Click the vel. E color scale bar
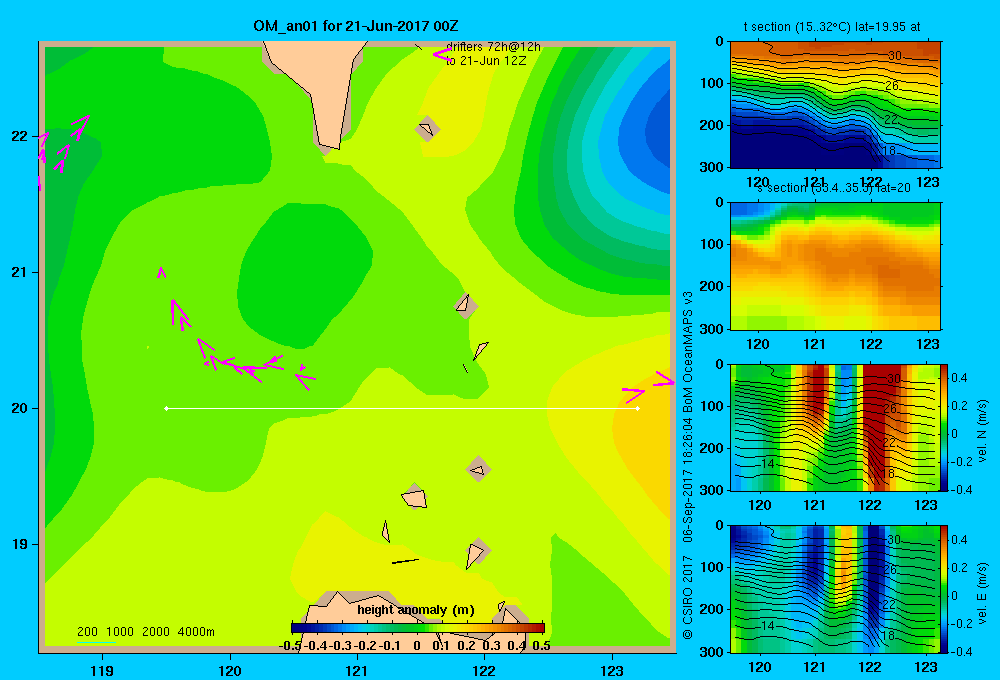 [944, 589]
